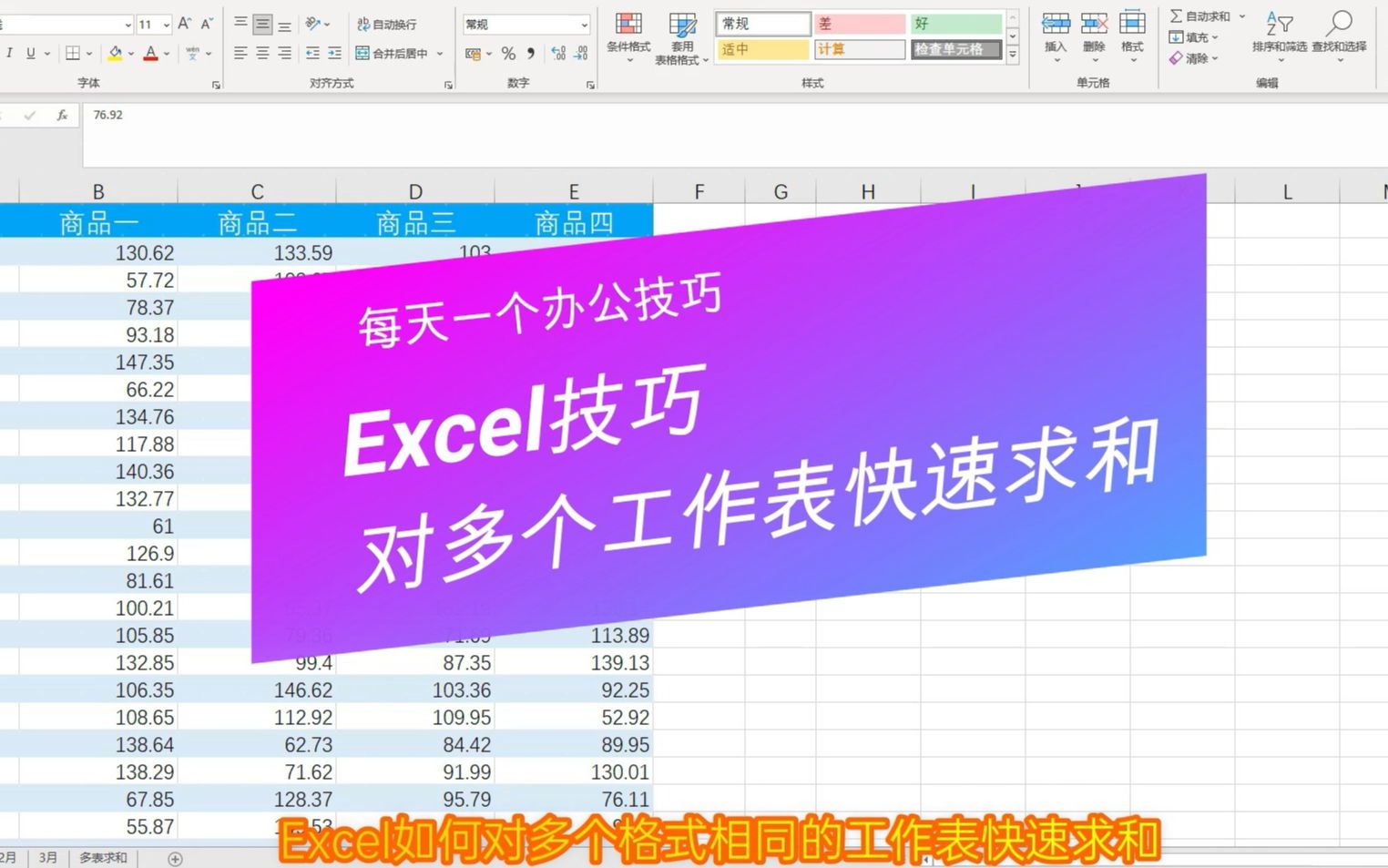Open 排序和筛选 sort and filter

click(x=1280, y=37)
